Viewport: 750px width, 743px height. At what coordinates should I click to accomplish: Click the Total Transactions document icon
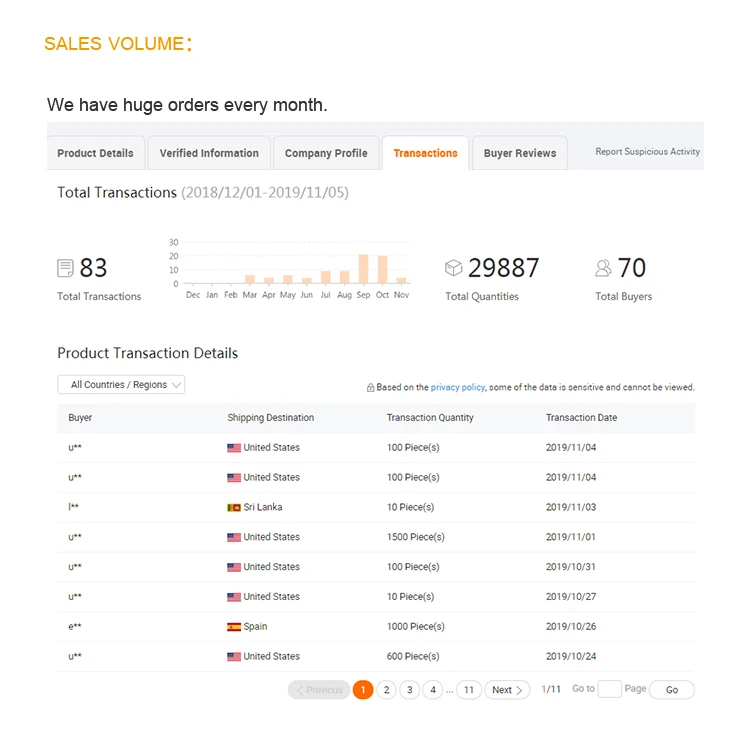tap(65, 268)
